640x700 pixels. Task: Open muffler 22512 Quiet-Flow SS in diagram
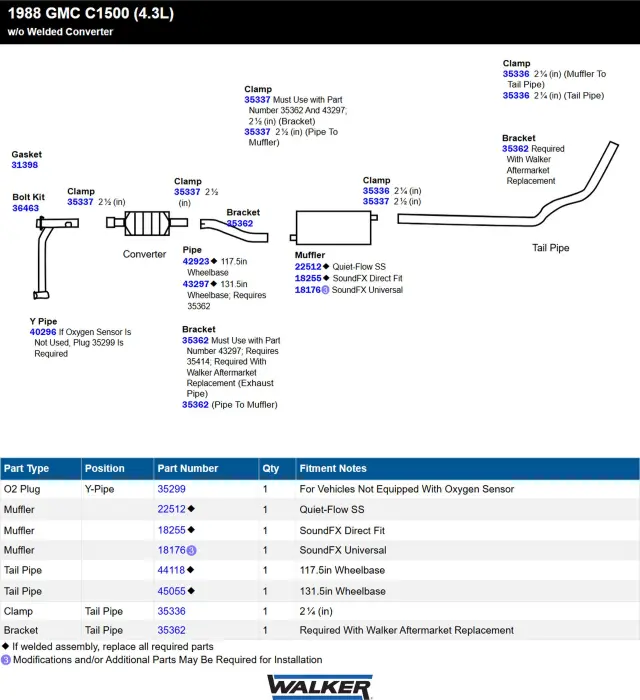(x=308, y=267)
